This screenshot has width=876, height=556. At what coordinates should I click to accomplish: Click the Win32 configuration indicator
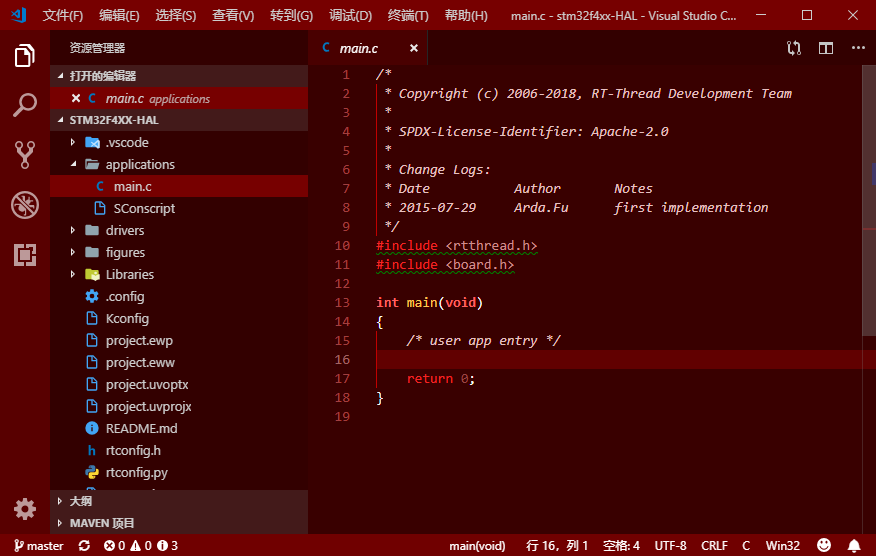click(x=783, y=545)
